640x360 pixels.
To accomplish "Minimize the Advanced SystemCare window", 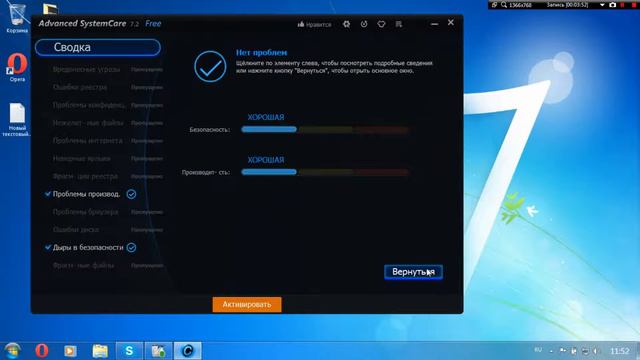I will pyautogui.click(x=434, y=24).
